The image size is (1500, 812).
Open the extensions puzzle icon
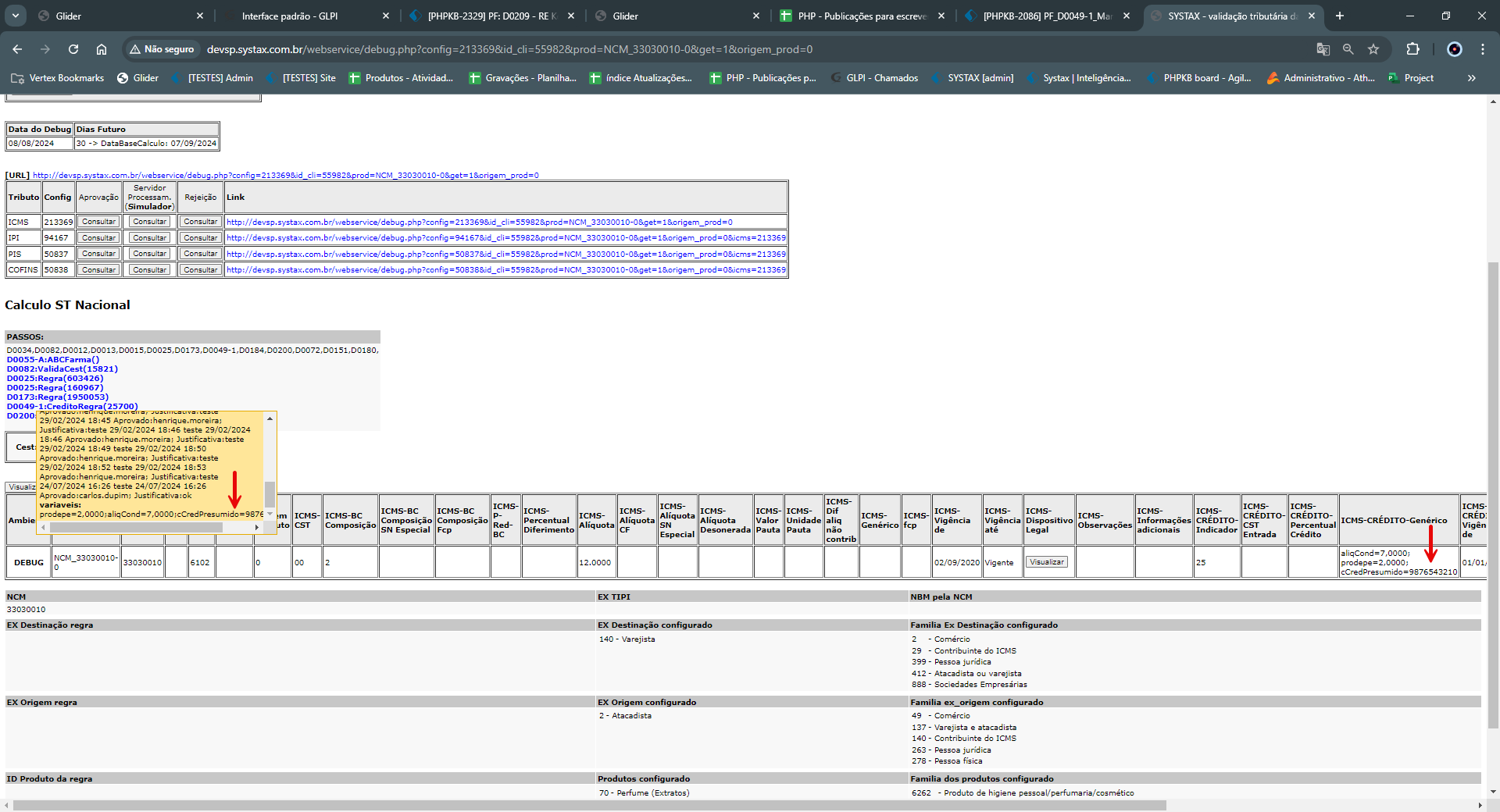pyautogui.click(x=1412, y=49)
